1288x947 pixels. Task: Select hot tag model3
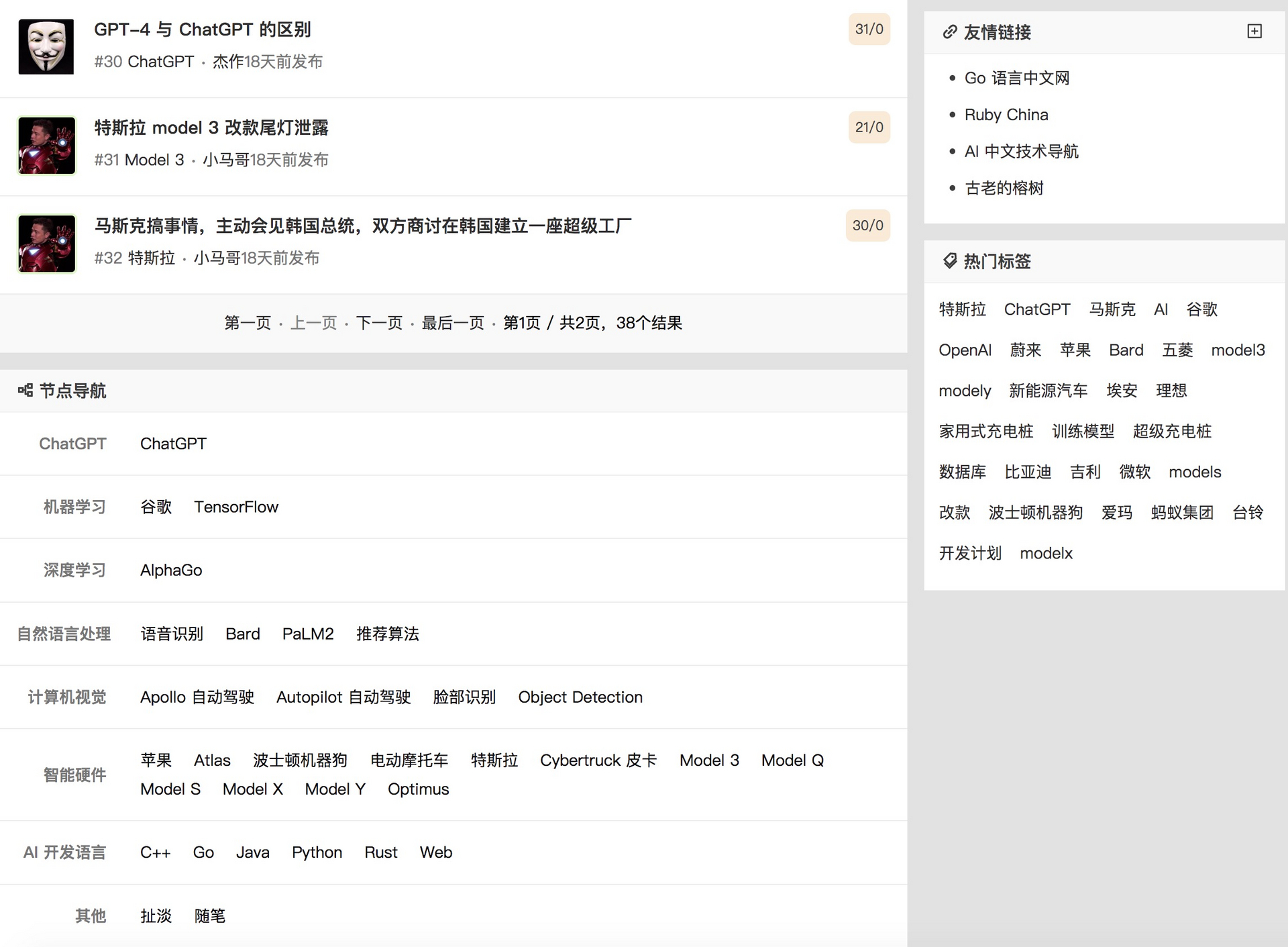(1238, 350)
